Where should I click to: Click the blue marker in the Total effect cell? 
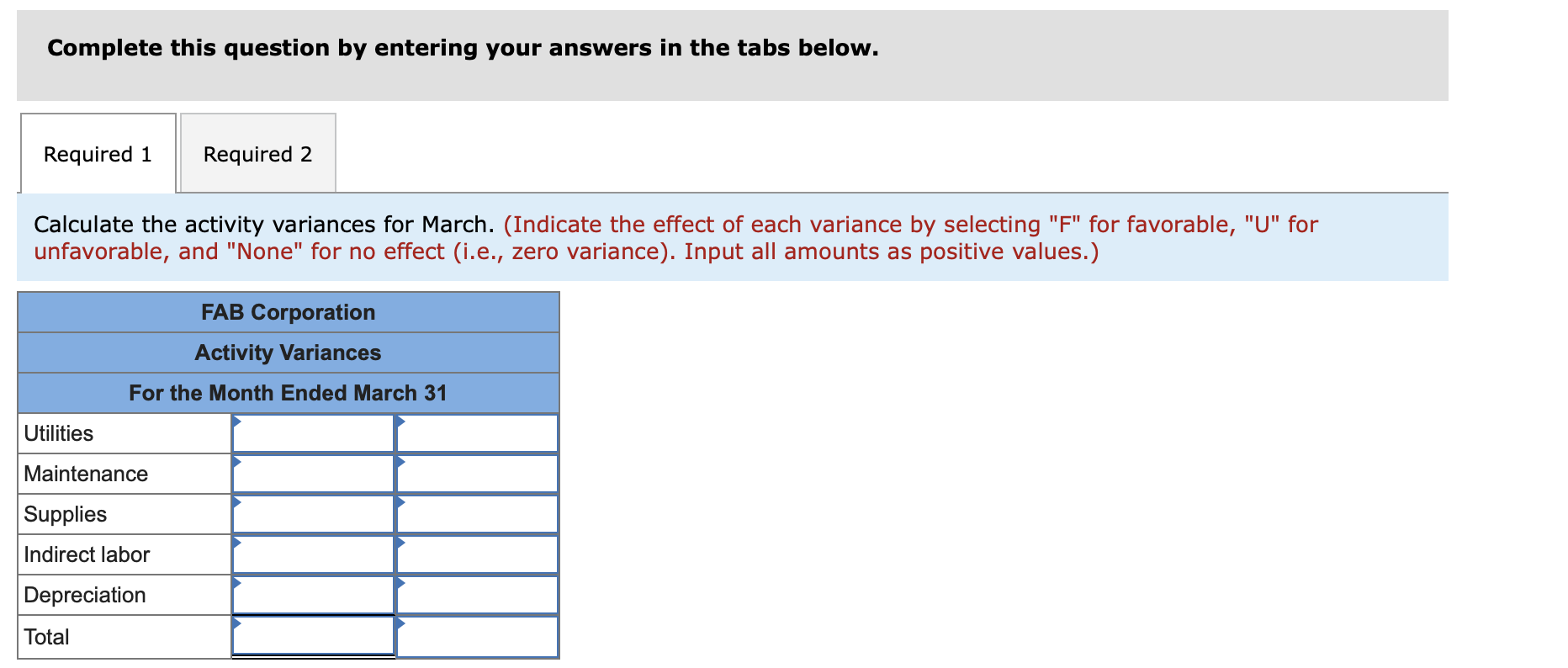click(400, 623)
